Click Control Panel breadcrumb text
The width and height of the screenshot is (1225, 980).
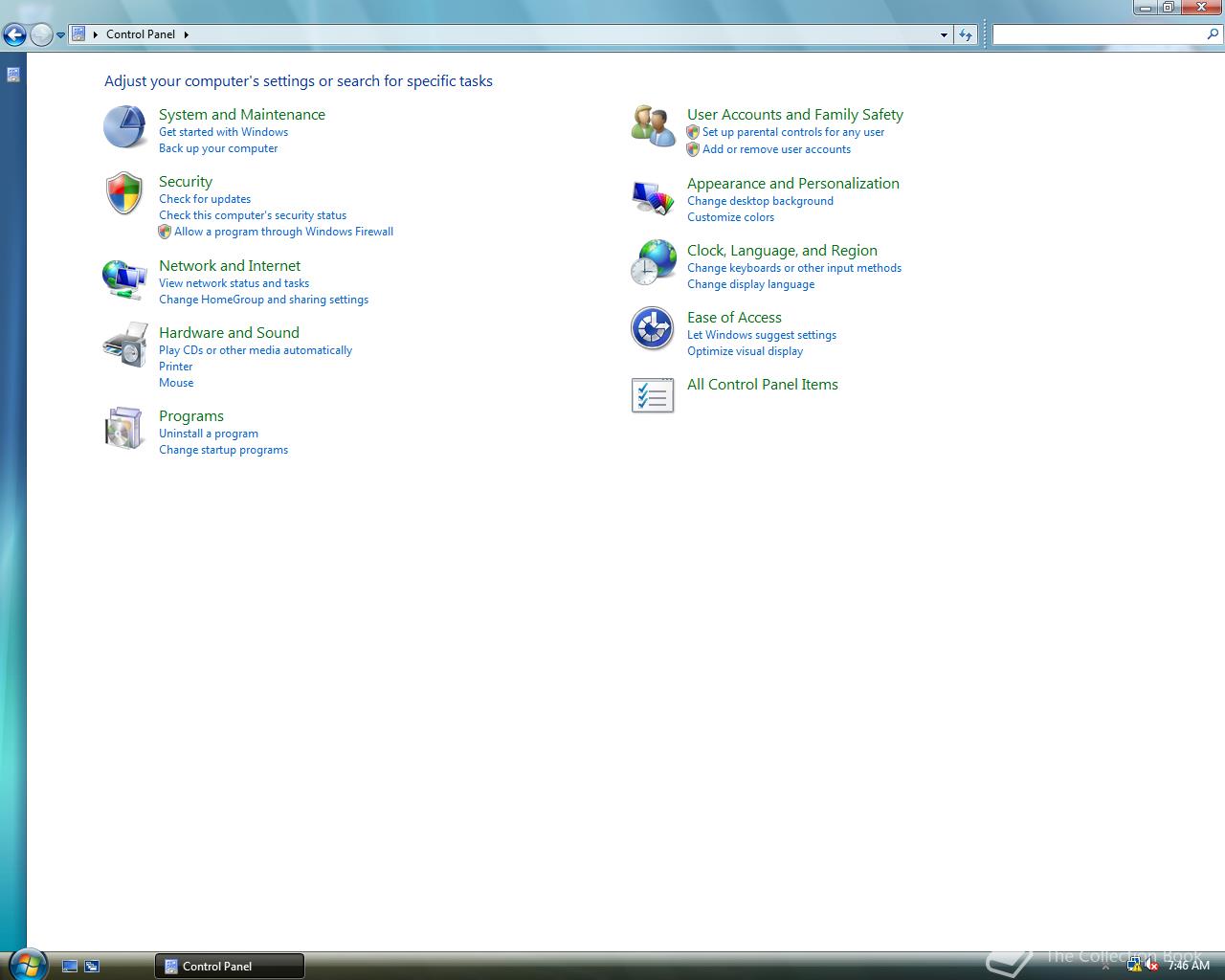[x=141, y=34]
